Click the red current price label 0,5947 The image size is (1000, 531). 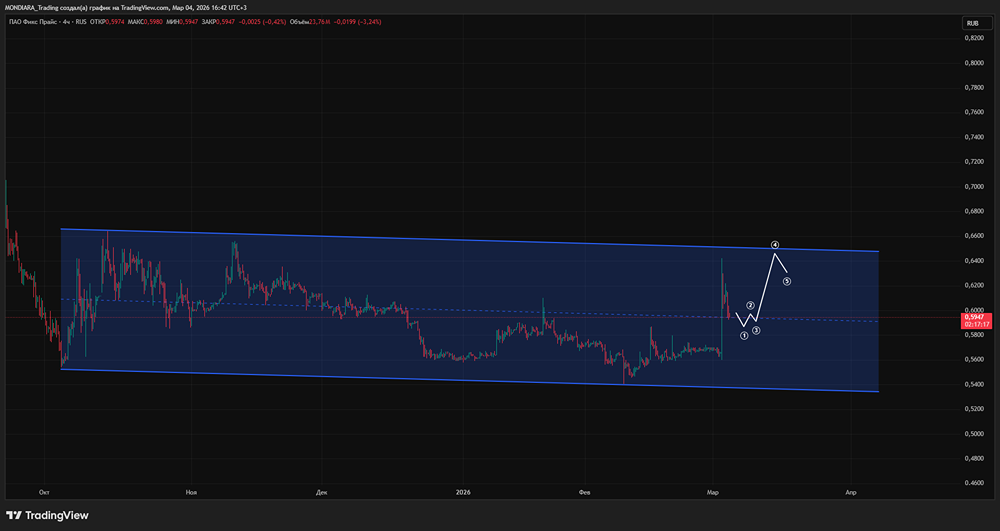pos(973,317)
